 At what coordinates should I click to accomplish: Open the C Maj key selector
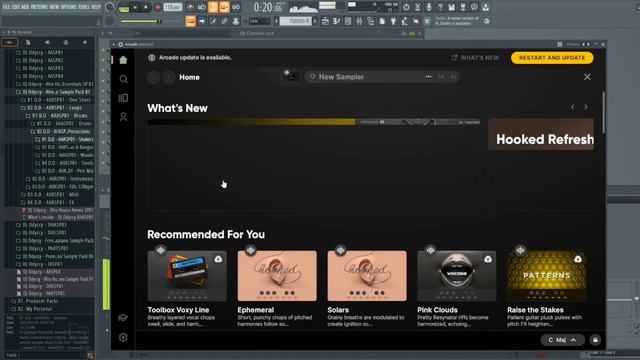562,340
